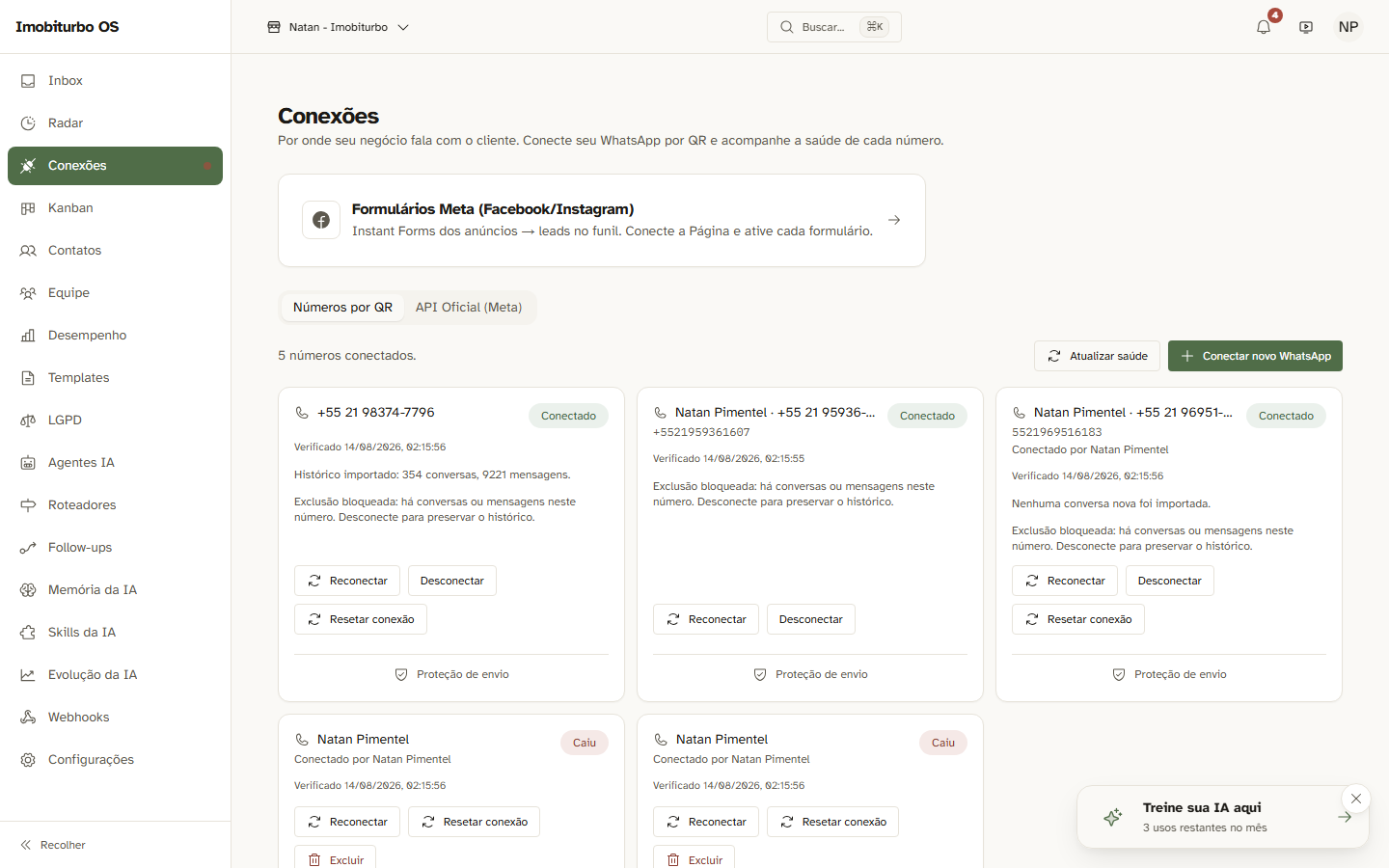Screen dimensions: 1389x868
Task: Click Conectar novo WhatsApp button
Action: click(1255, 356)
